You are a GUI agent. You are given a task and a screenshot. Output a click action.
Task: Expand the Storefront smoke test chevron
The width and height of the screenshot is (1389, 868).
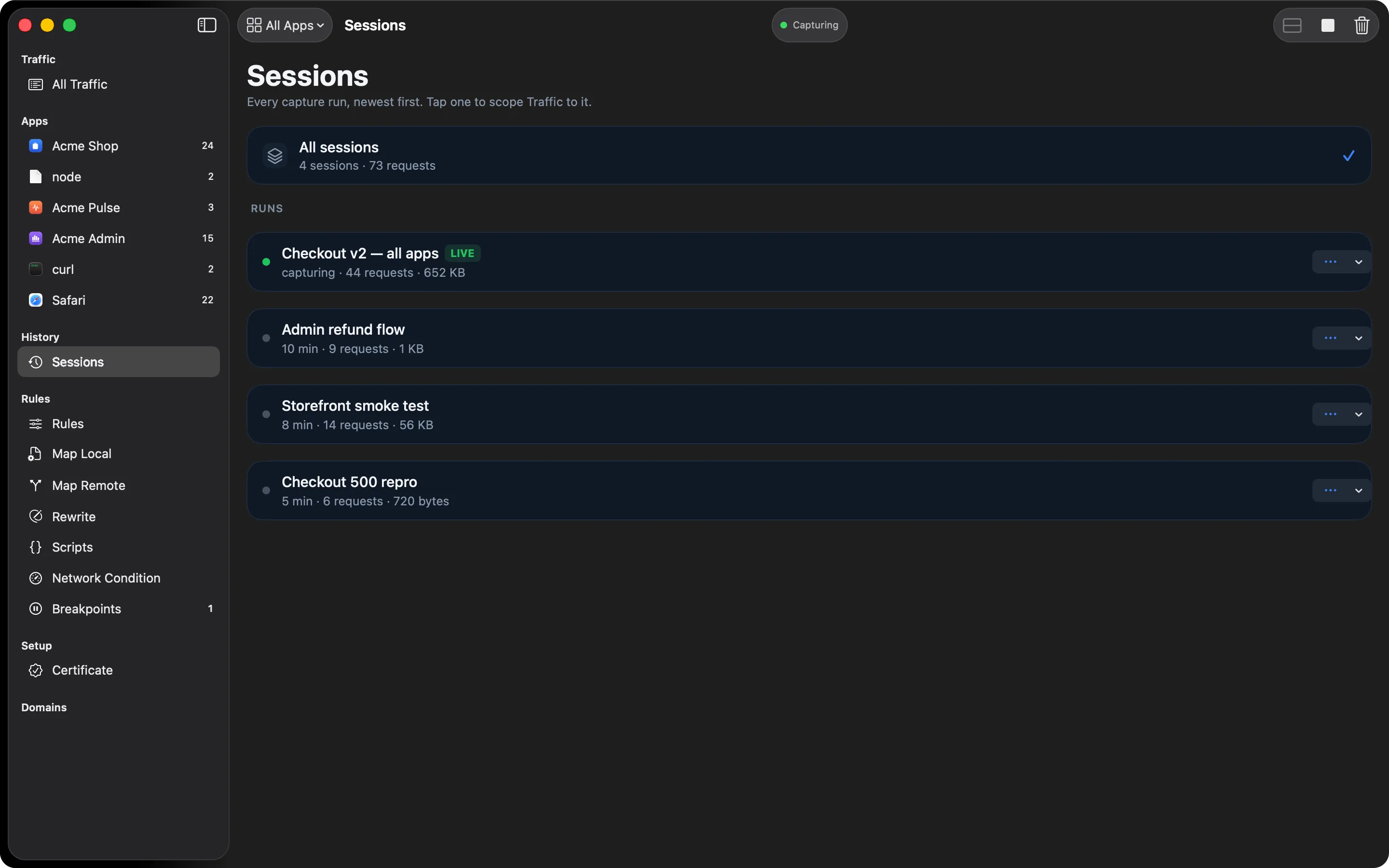tap(1359, 415)
